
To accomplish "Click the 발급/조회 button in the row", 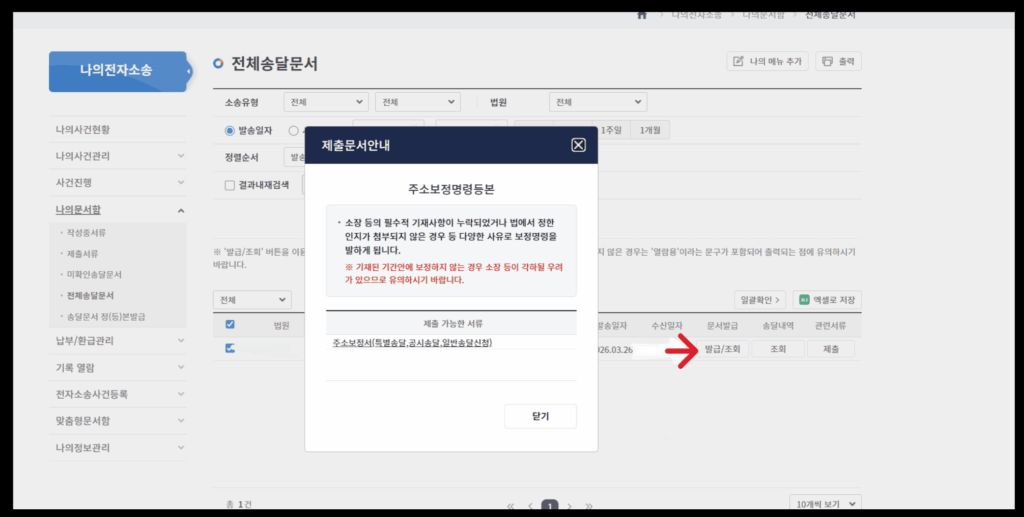I will click(x=722, y=349).
